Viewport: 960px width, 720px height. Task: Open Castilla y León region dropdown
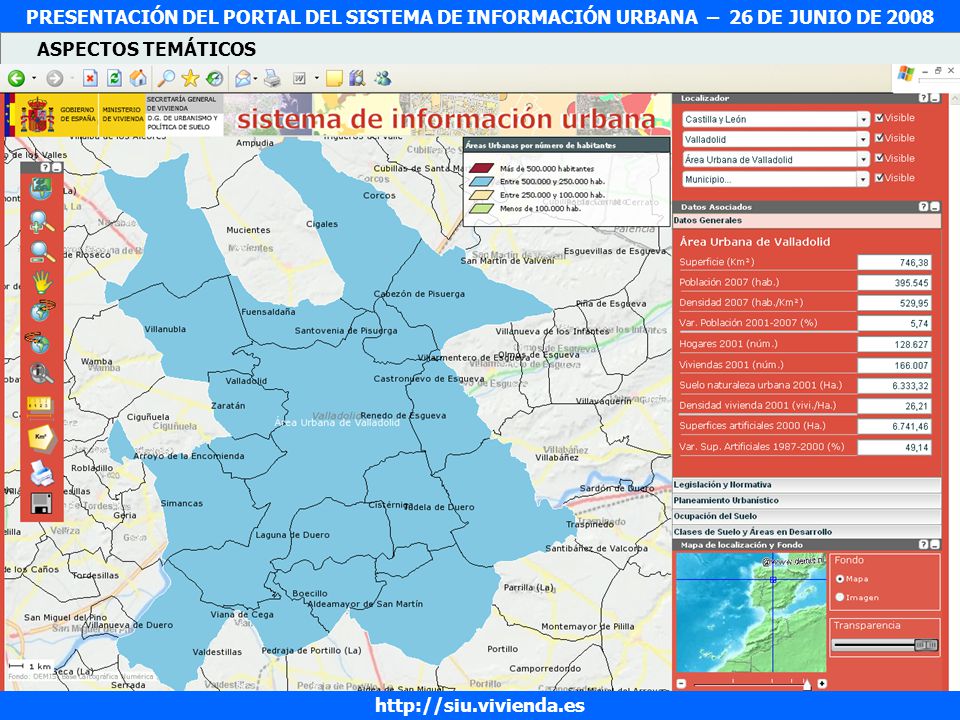[x=863, y=119]
